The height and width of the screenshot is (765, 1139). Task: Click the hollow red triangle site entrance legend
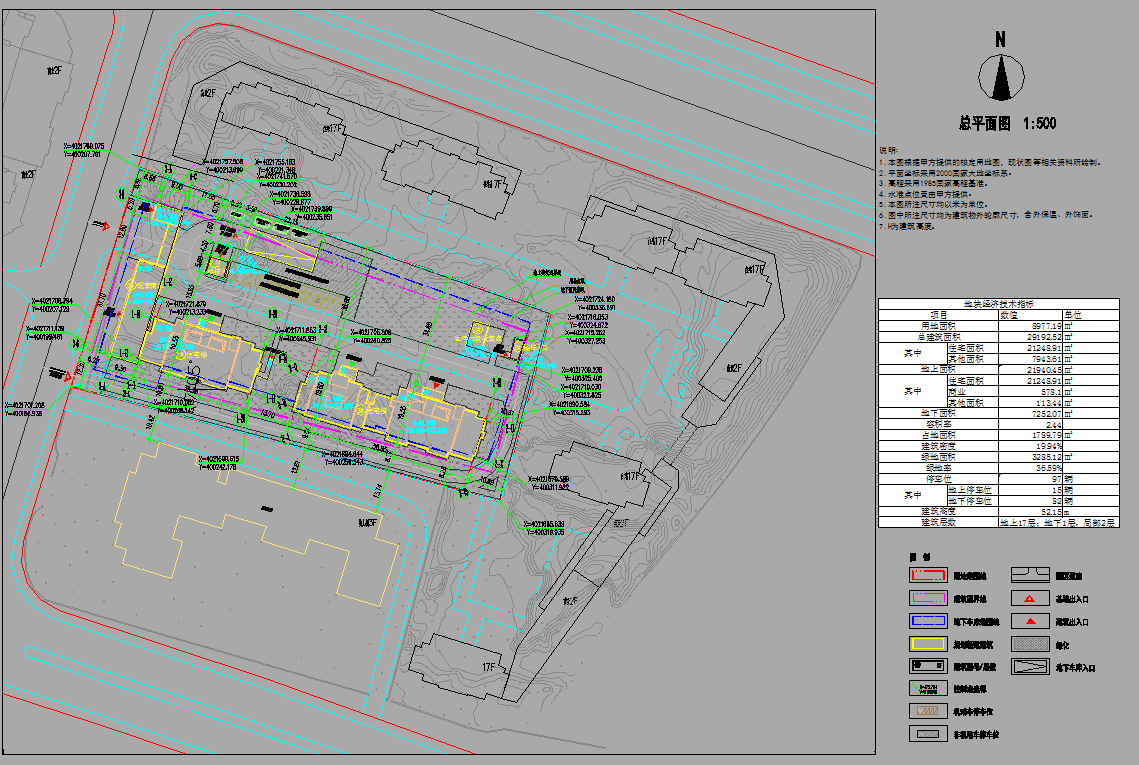click(x=1030, y=599)
